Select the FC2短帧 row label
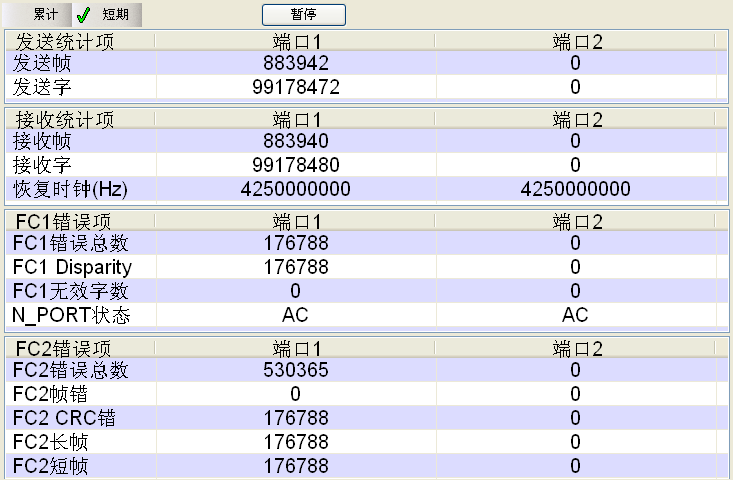The image size is (733, 480). click(50, 466)
